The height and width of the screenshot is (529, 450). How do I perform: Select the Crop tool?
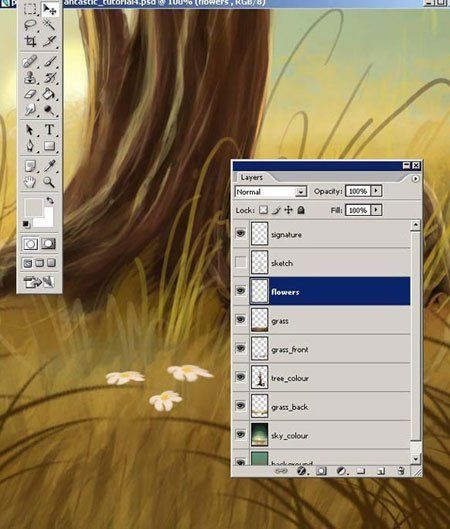[x=30, y=41]
